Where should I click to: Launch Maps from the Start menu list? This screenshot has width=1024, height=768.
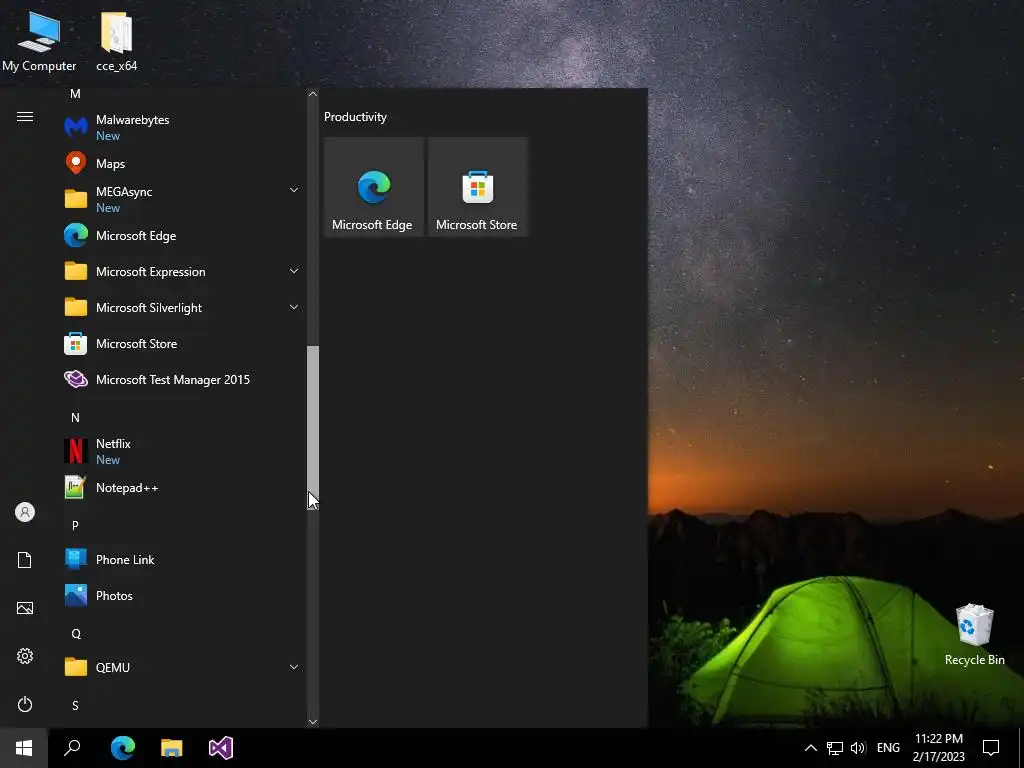(182, 163)
